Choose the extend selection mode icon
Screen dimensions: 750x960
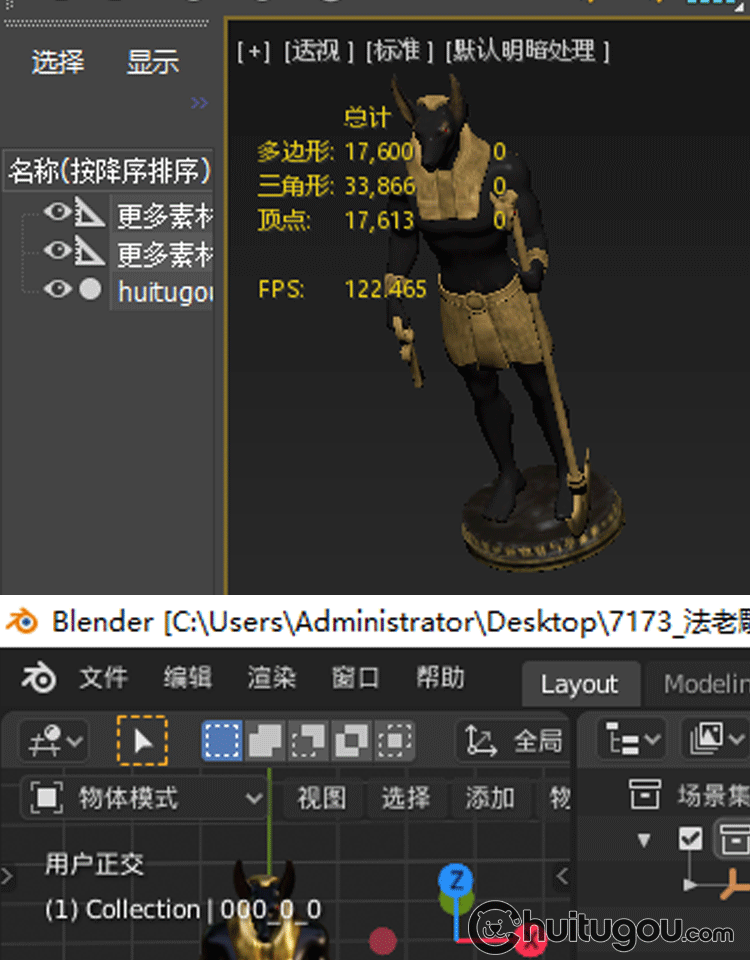(264, 741)
